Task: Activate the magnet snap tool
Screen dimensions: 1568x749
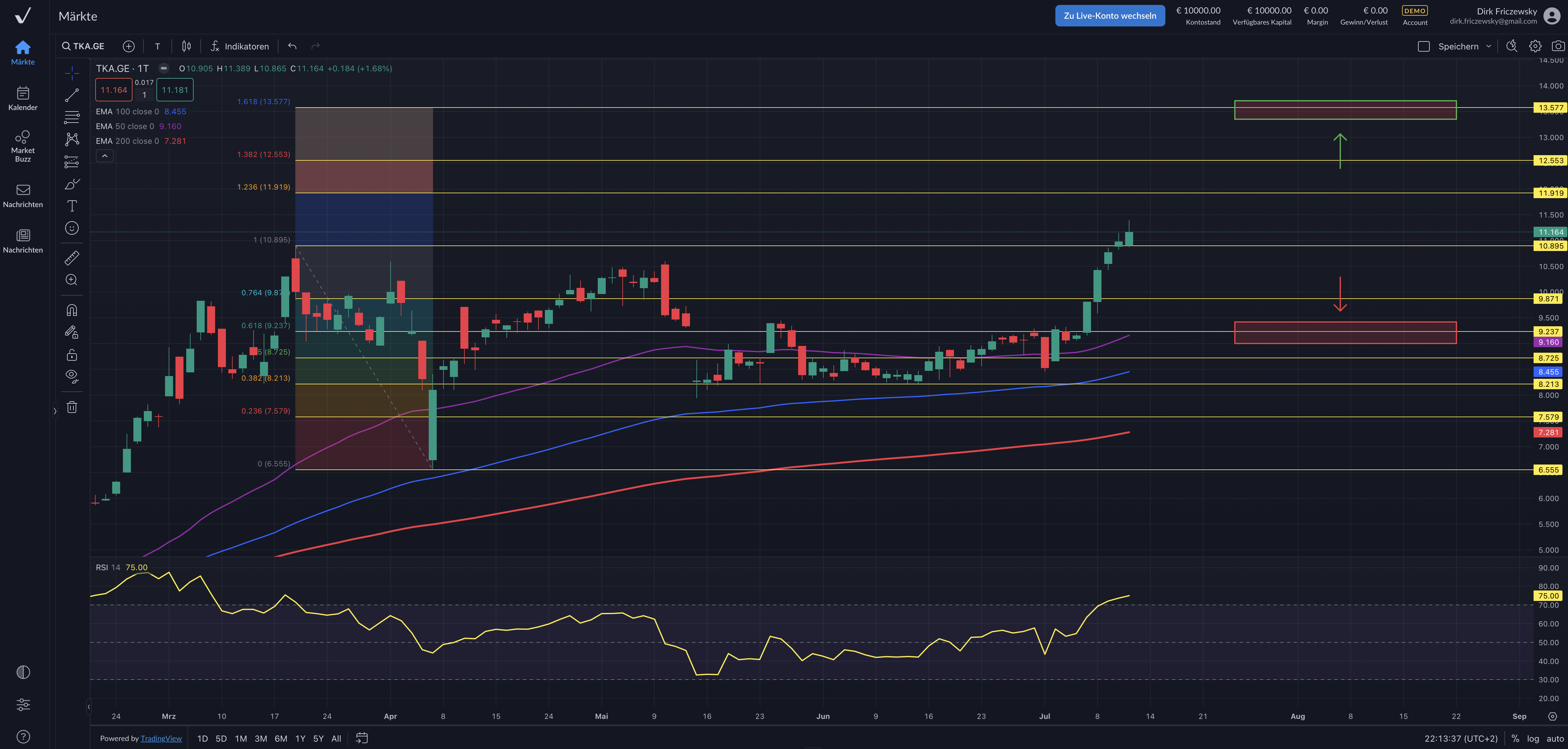Action: click(x=72, y=310)
